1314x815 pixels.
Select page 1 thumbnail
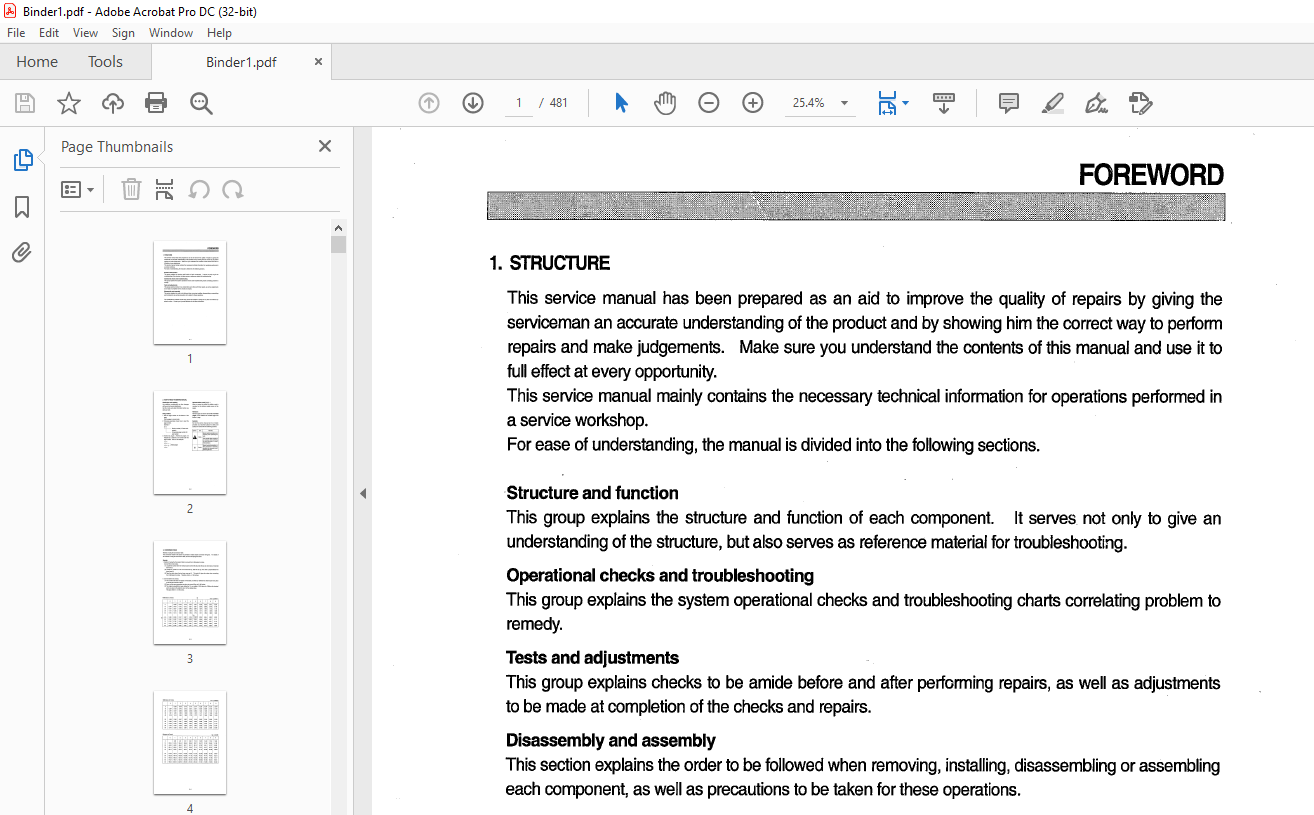[190, 292]
